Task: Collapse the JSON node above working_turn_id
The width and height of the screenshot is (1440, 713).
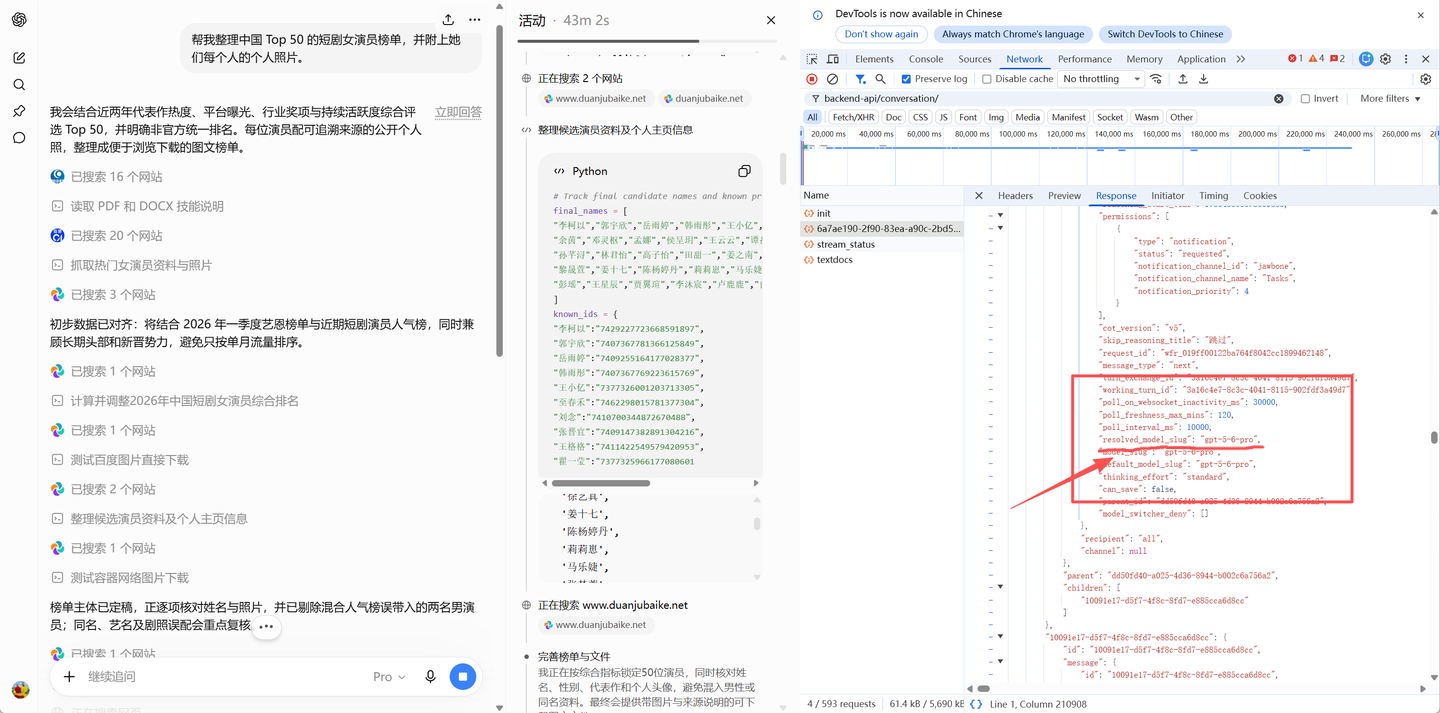Action: pos(1000,228)
